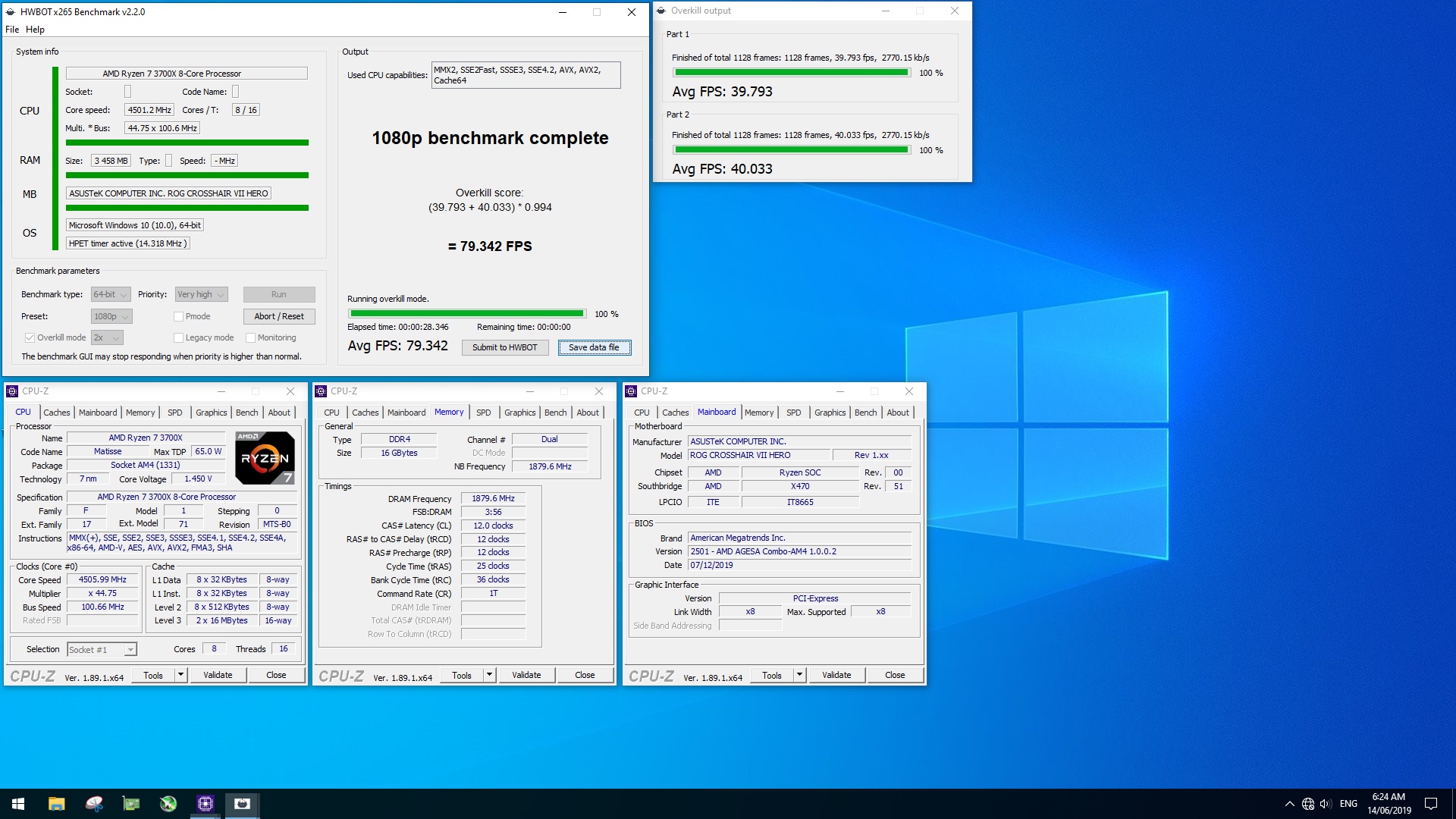Click the Part 1 progress bar
1456x819 pixels.
pyautogui.click(x=792, y=73)
